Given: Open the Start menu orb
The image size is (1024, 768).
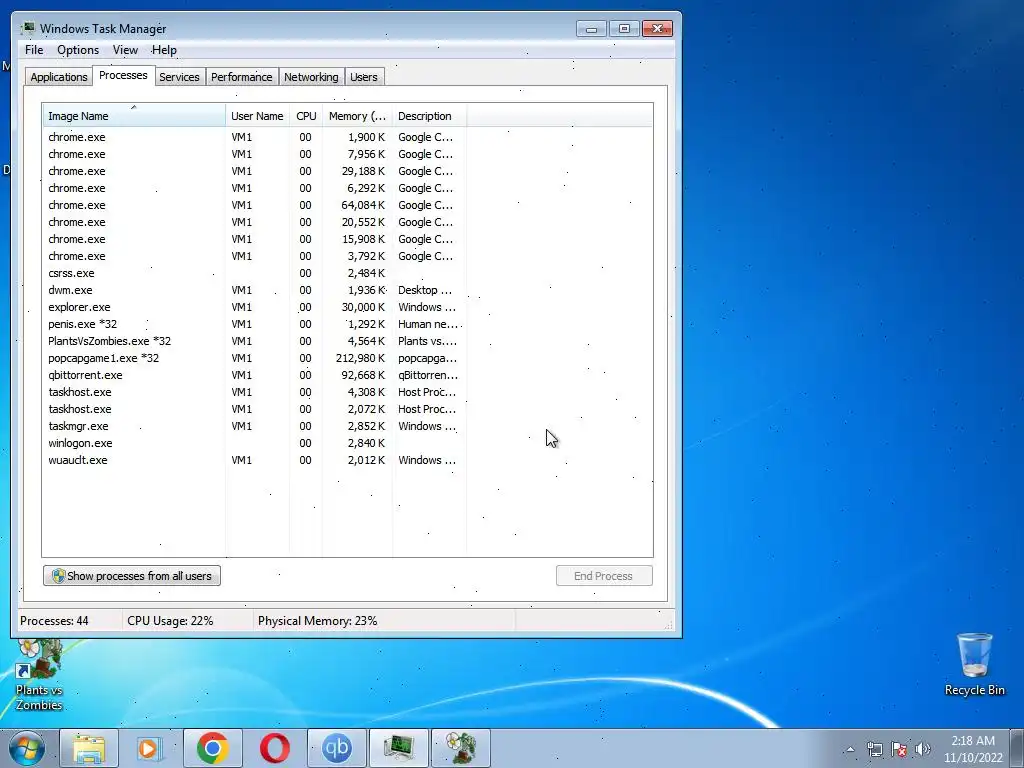Looking at the screenshot, I should click(27, 748).
